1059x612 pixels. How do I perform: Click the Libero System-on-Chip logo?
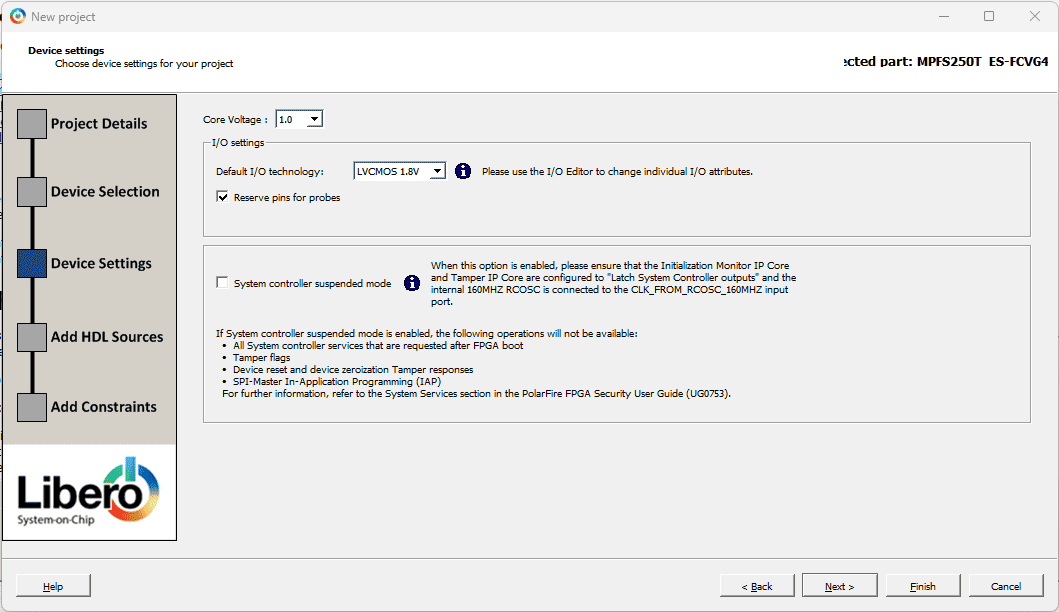click(x=89, y=492)
